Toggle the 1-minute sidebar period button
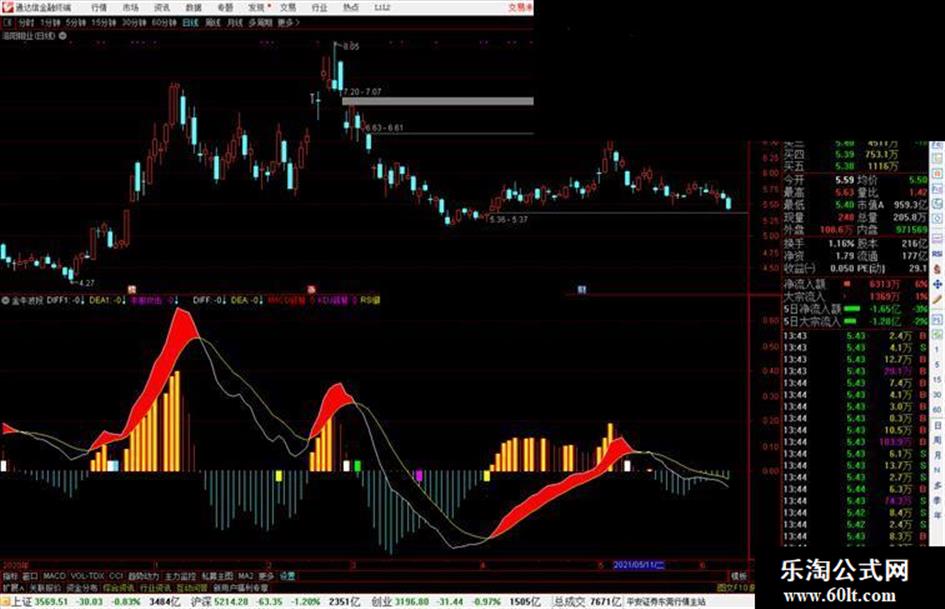 pos(937,350)
